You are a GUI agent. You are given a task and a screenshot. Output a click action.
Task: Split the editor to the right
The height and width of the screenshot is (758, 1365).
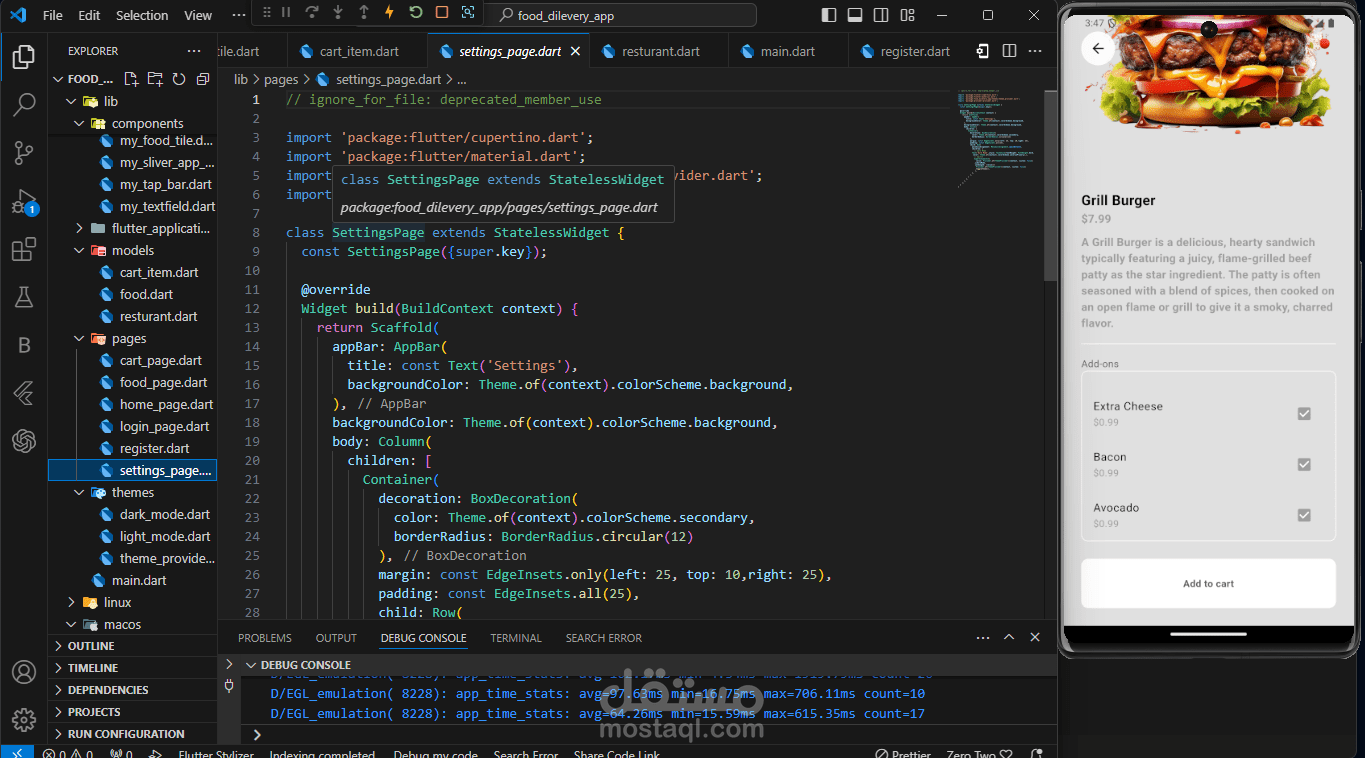coord(1010,51)
